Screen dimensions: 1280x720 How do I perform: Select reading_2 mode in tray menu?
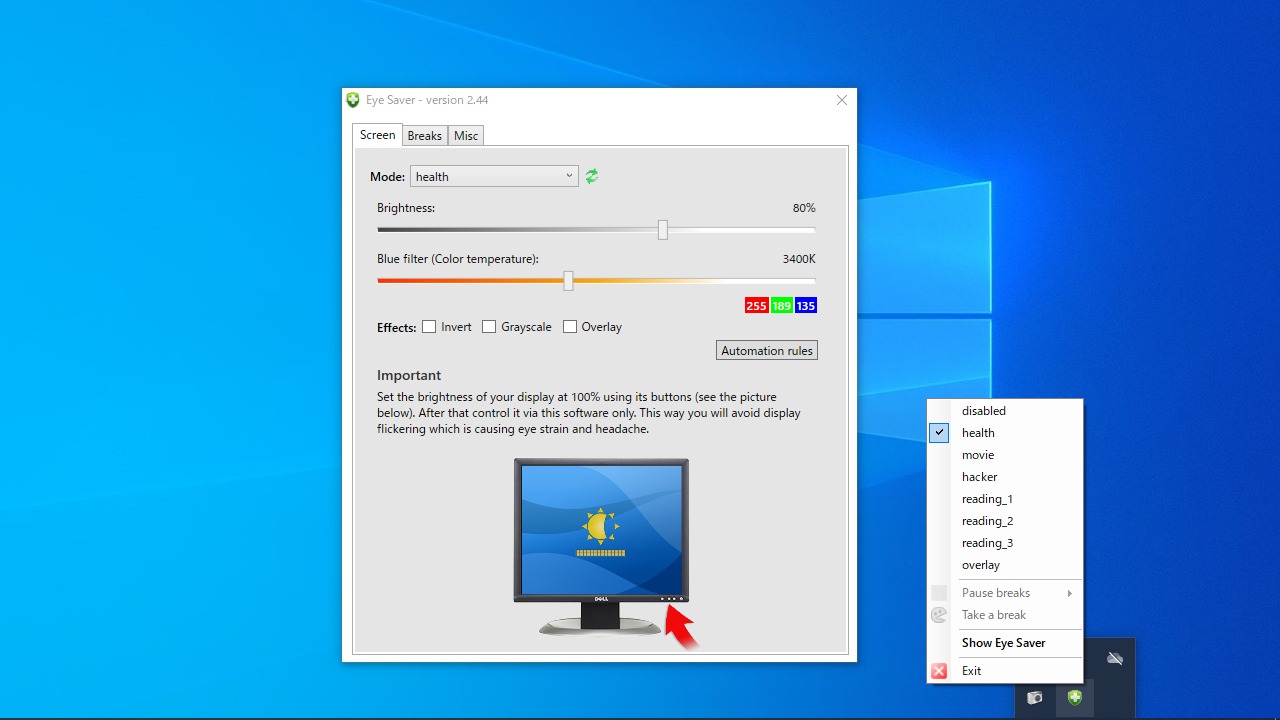1005,521
